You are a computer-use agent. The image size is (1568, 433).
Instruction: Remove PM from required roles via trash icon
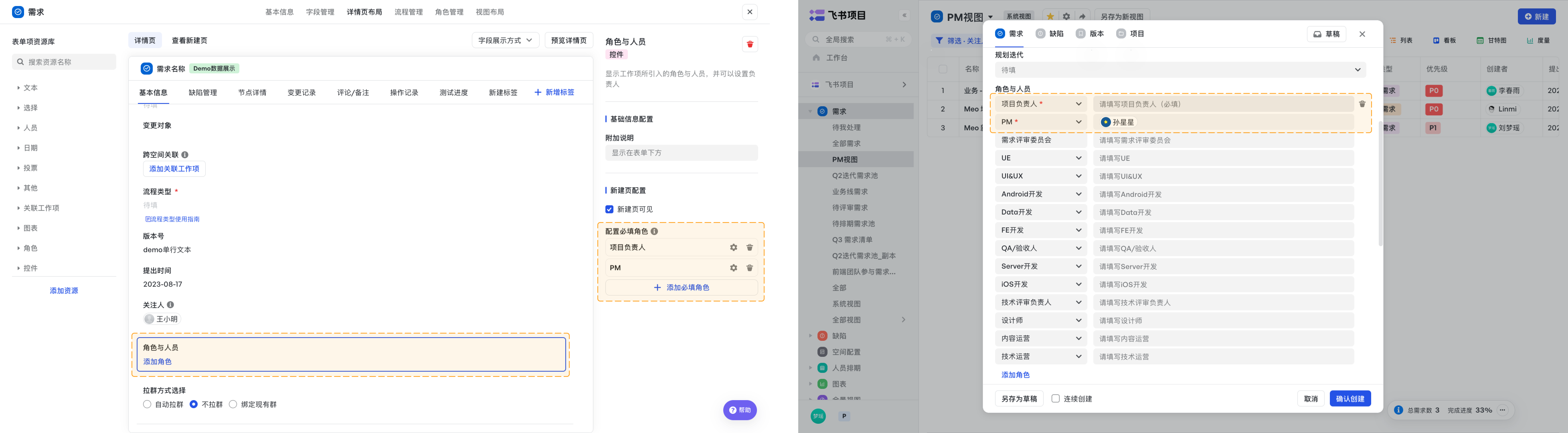750,268
